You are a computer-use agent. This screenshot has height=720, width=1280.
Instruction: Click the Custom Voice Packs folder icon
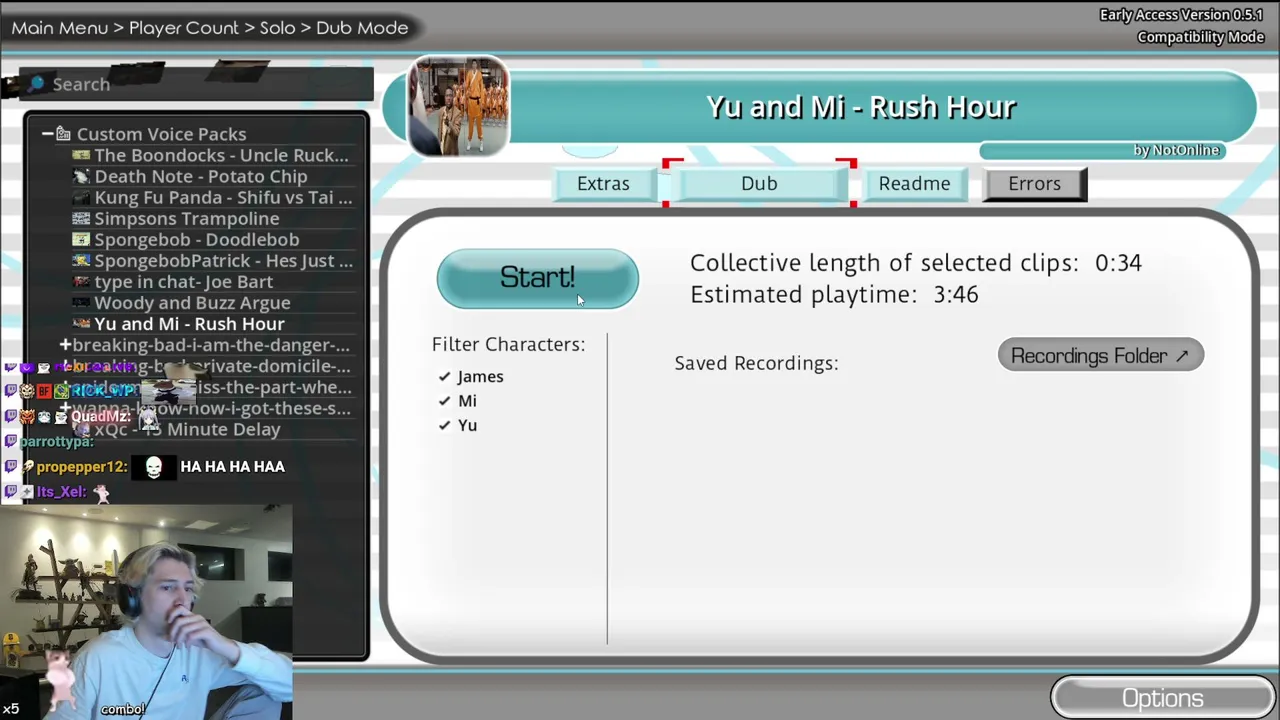[x=63, y=134]
